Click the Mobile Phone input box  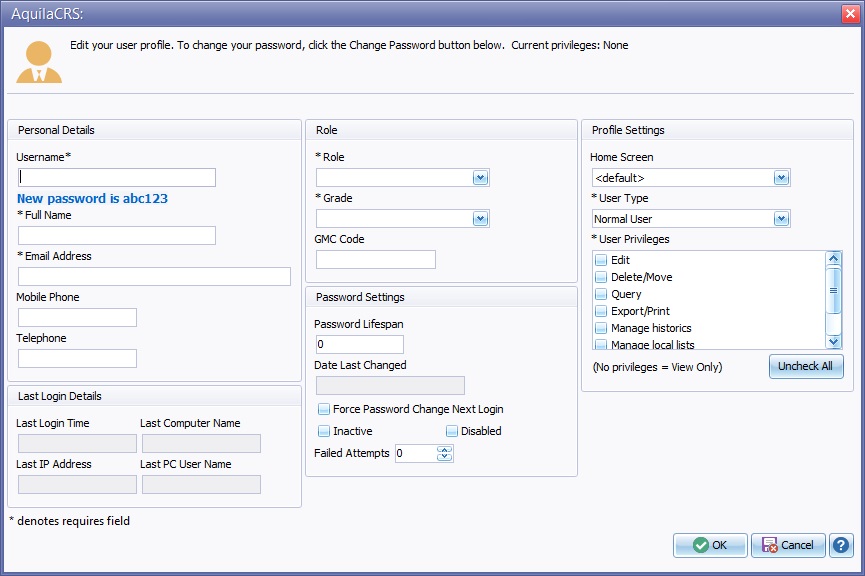click(x=77, y=318)
